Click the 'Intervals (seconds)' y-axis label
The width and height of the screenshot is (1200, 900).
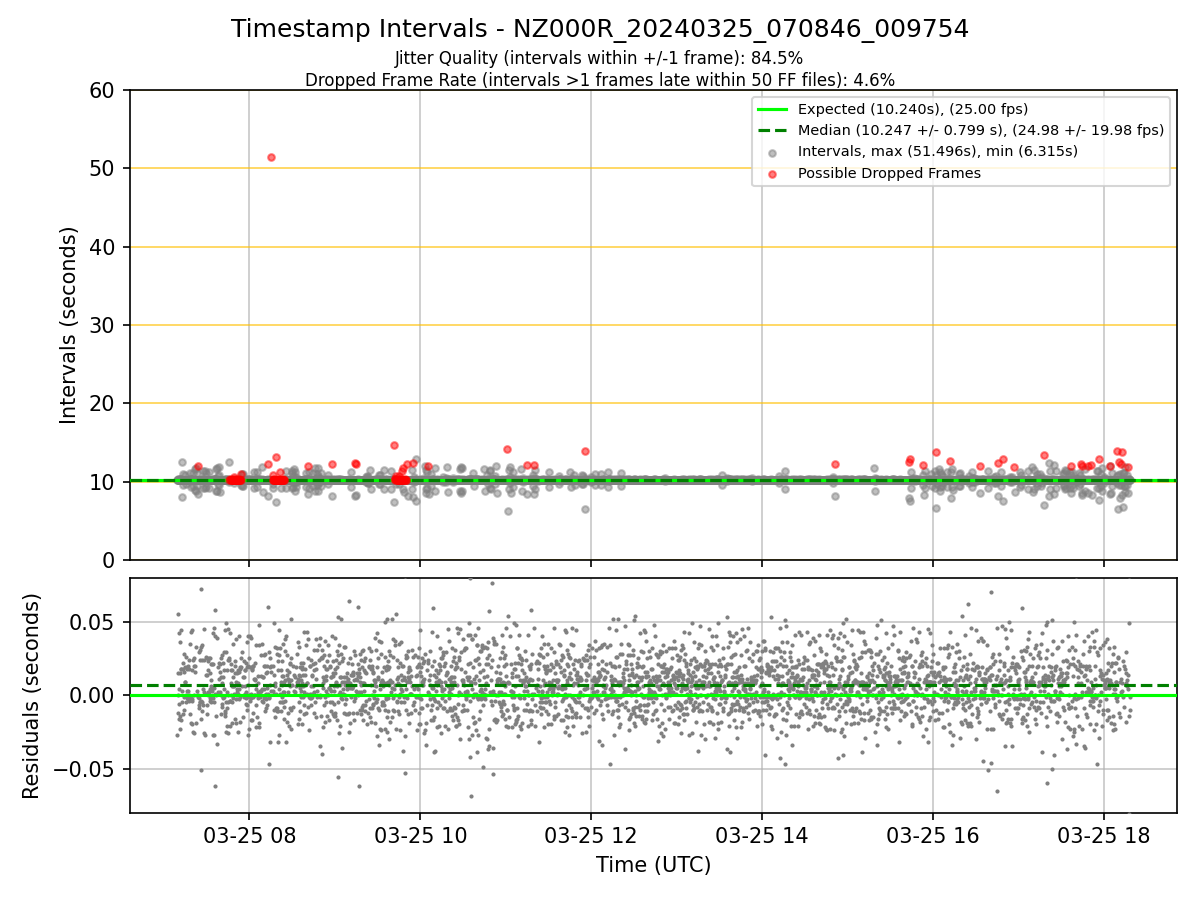point(68,325)
